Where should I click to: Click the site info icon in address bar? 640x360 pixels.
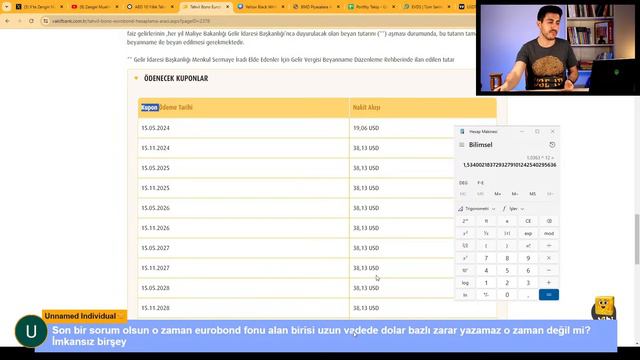[x=46, y=21]
